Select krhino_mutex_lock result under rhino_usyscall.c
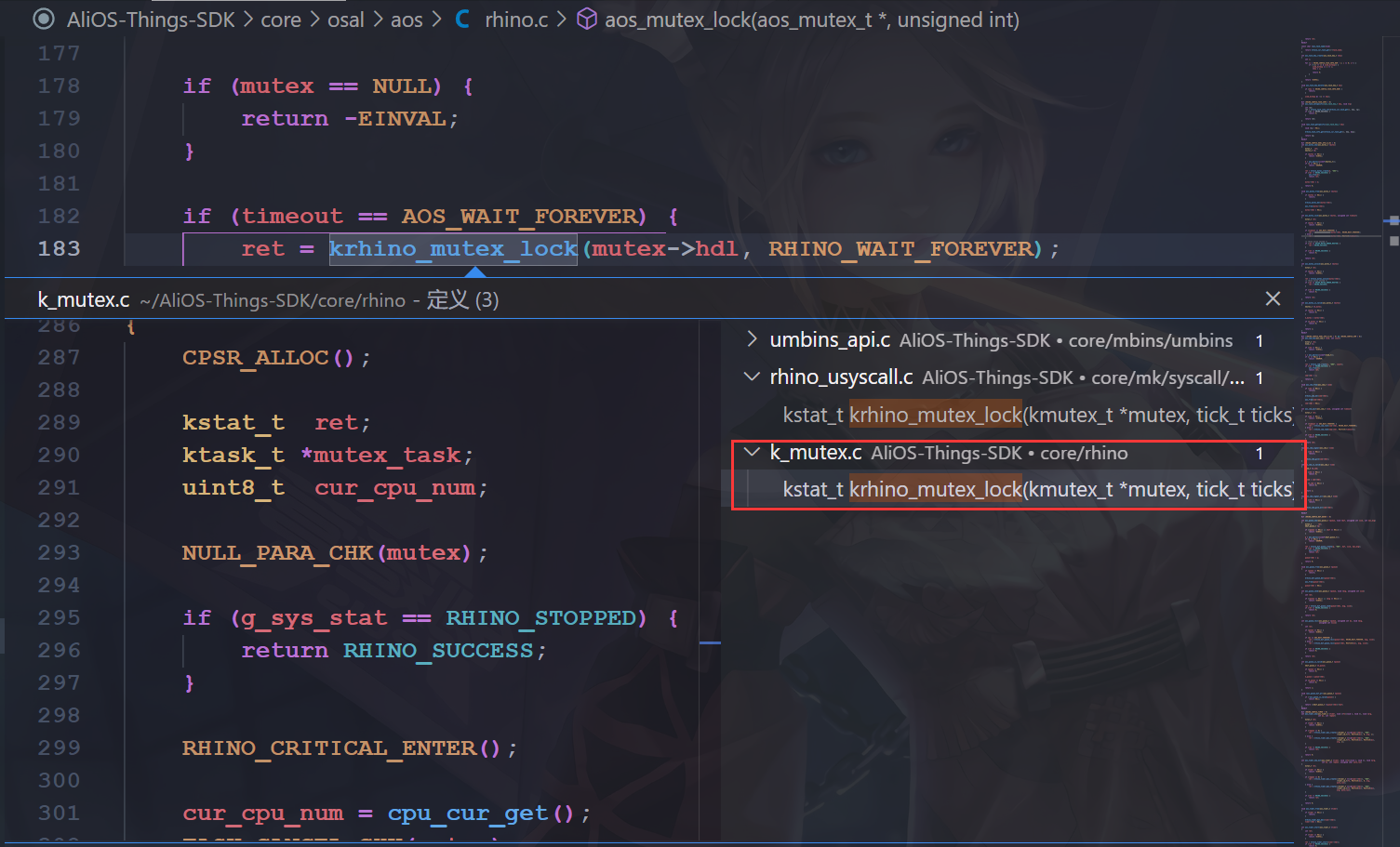Screen dimensions: 1400x847 point(1037,415)
